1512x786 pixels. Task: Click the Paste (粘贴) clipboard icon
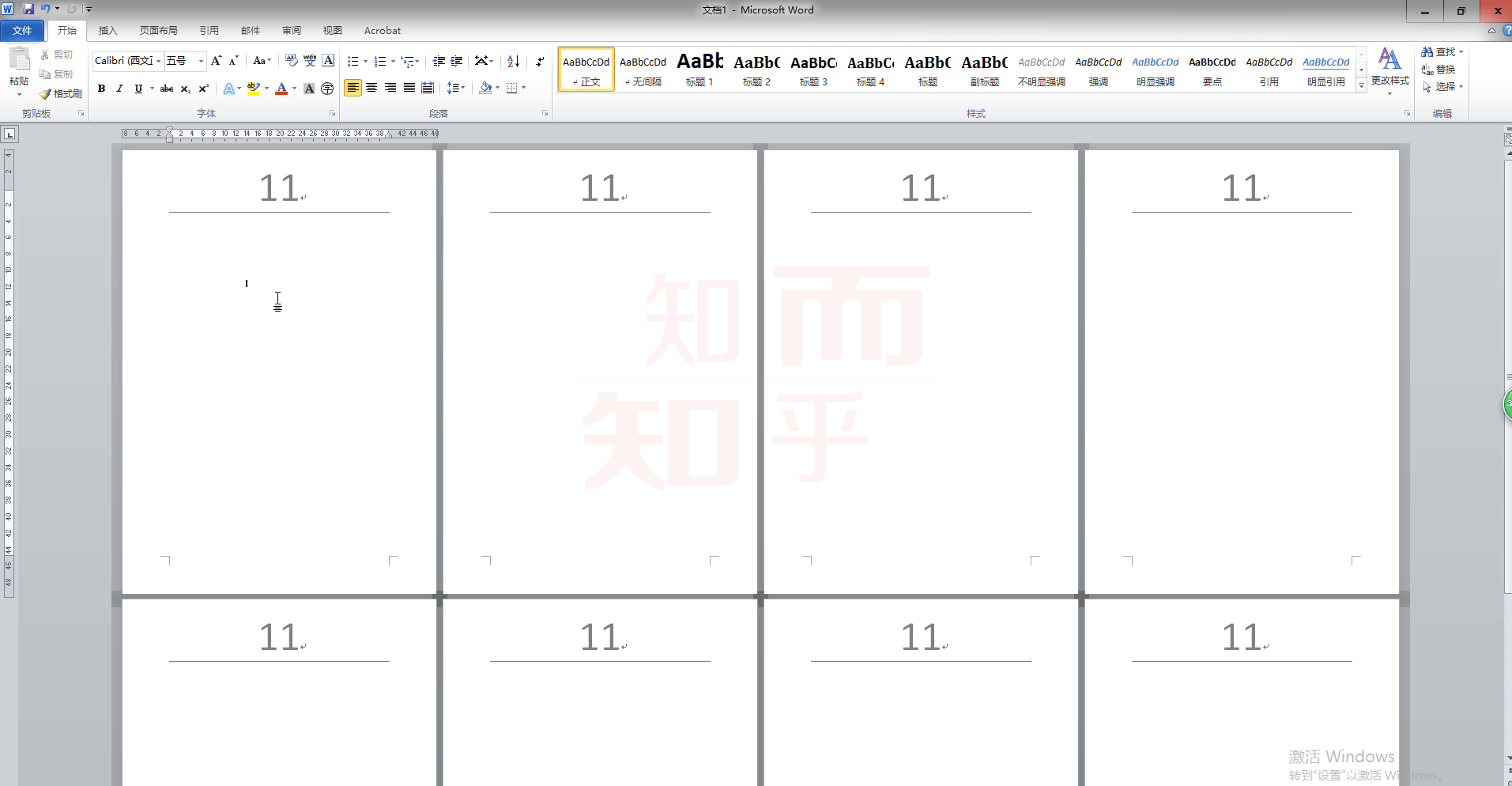coord(19,59)
